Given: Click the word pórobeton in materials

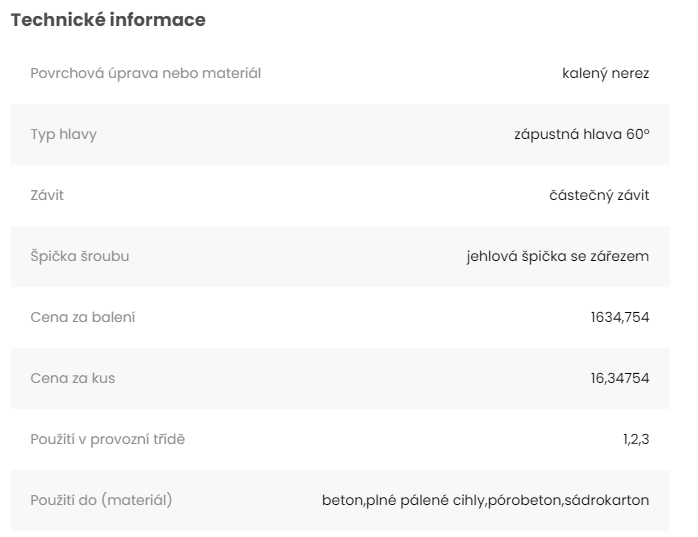Looking at the screenshot, I should (525, 500).
